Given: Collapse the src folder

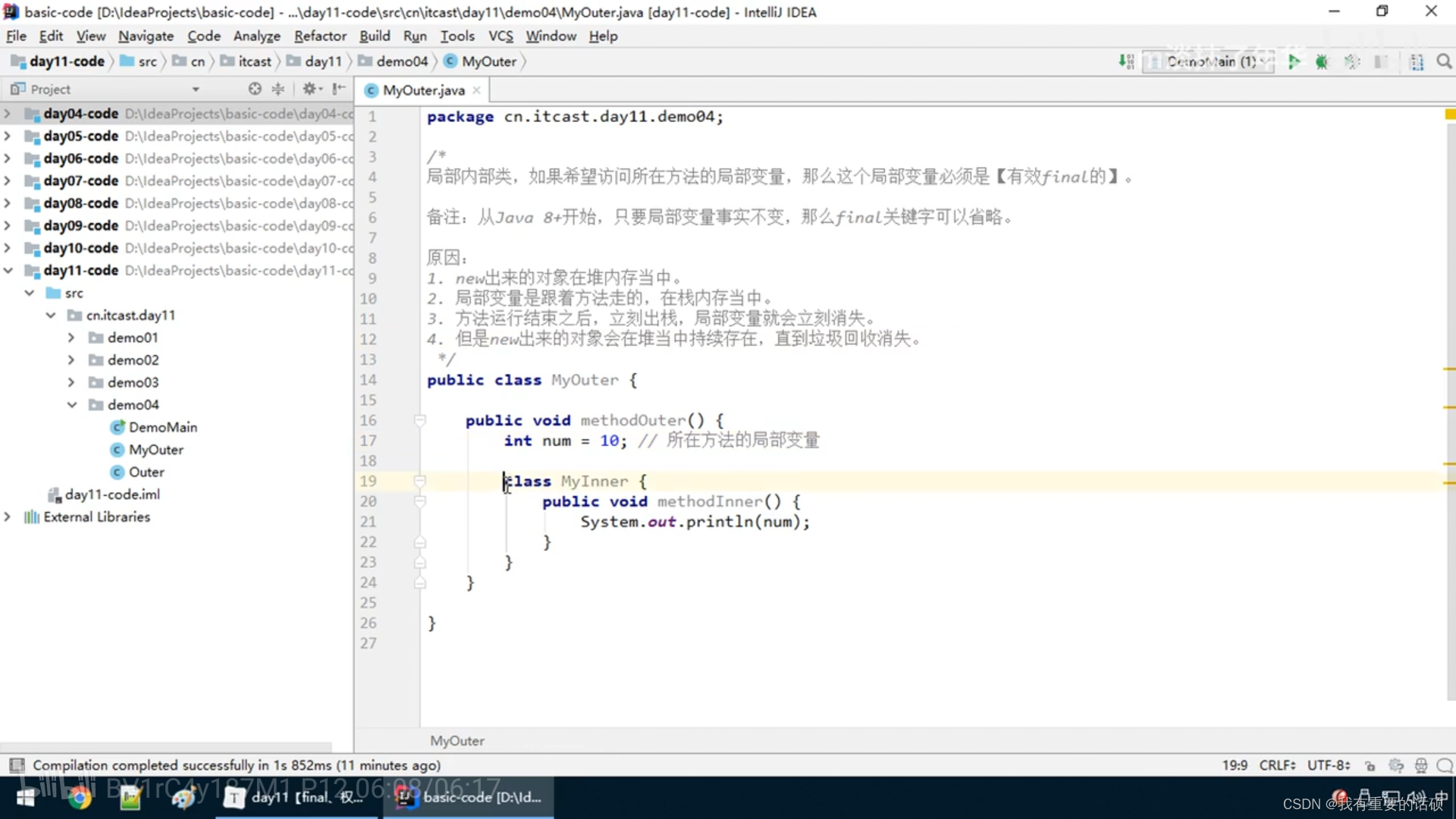Looking at the screenshot, I should (30, 293).
